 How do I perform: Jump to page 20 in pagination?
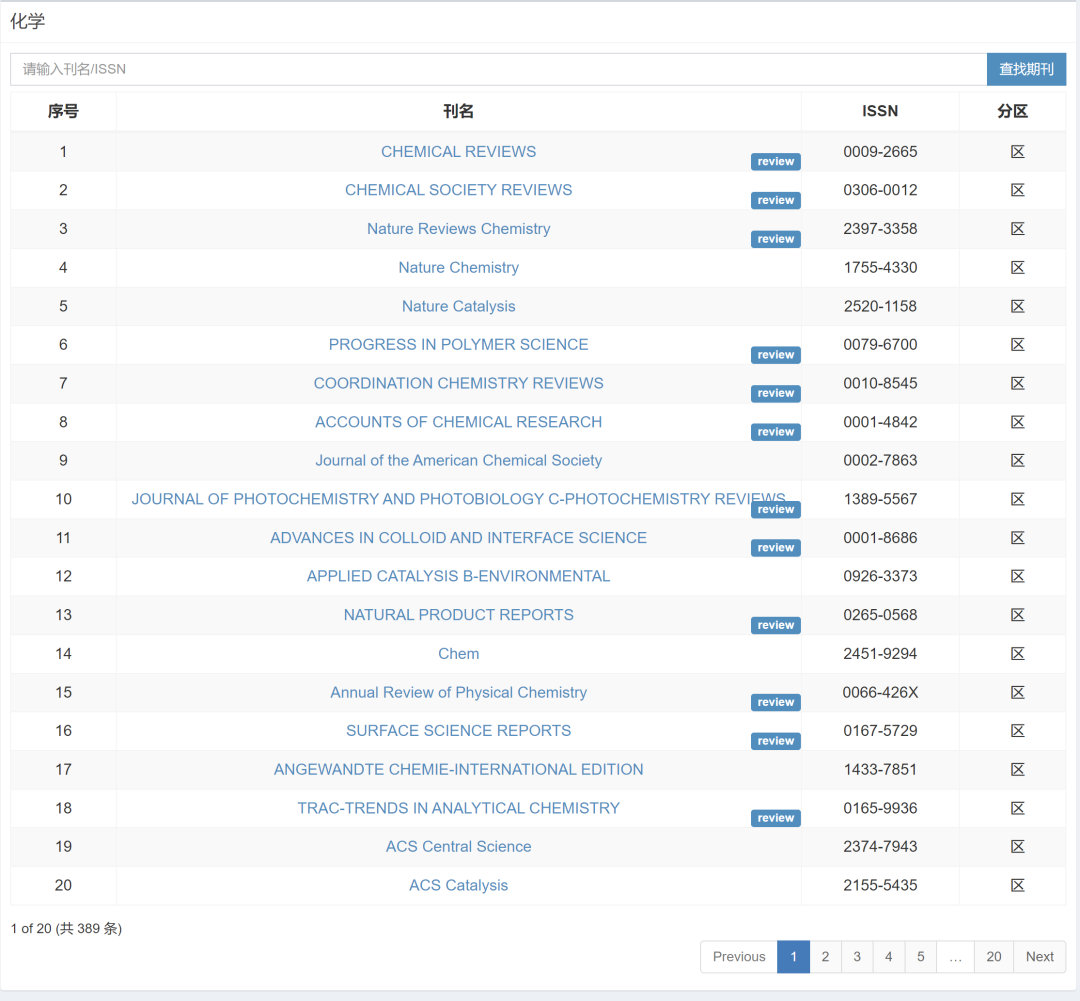coord(993,957)
